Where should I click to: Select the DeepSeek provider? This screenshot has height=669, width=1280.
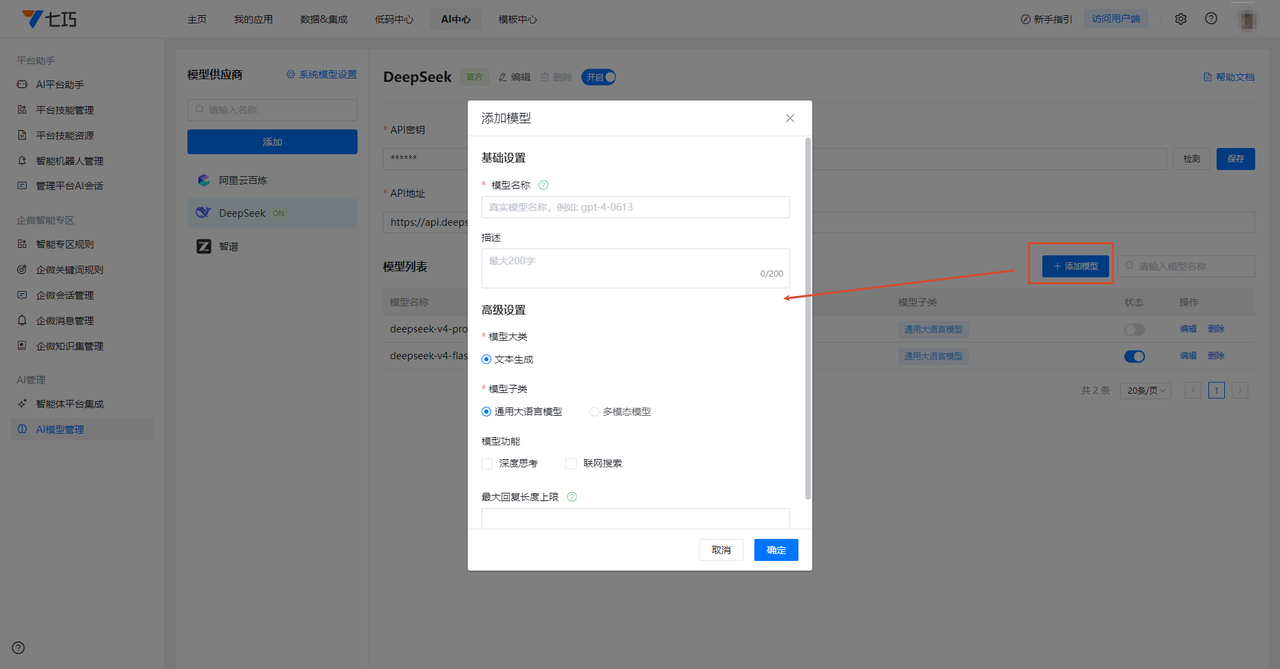(272, 213)
